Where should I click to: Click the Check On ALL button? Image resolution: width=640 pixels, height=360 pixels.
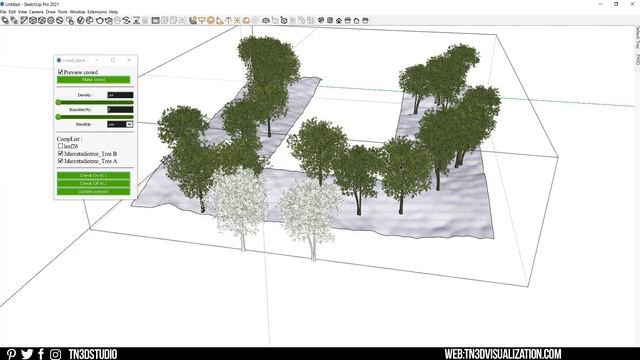(x=93, y=176)
